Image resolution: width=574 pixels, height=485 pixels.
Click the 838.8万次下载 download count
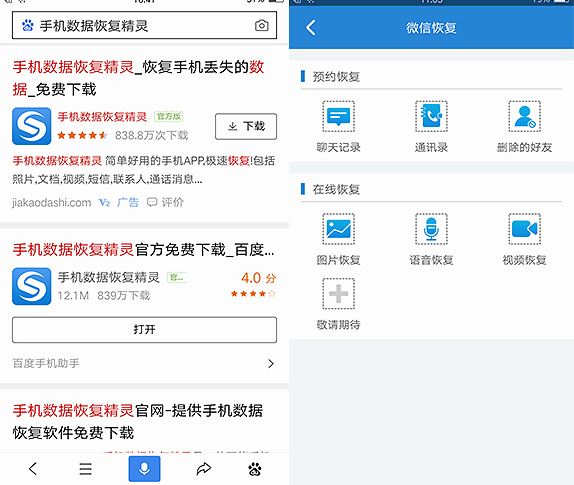pyautogui.click(x=152, y=135)
